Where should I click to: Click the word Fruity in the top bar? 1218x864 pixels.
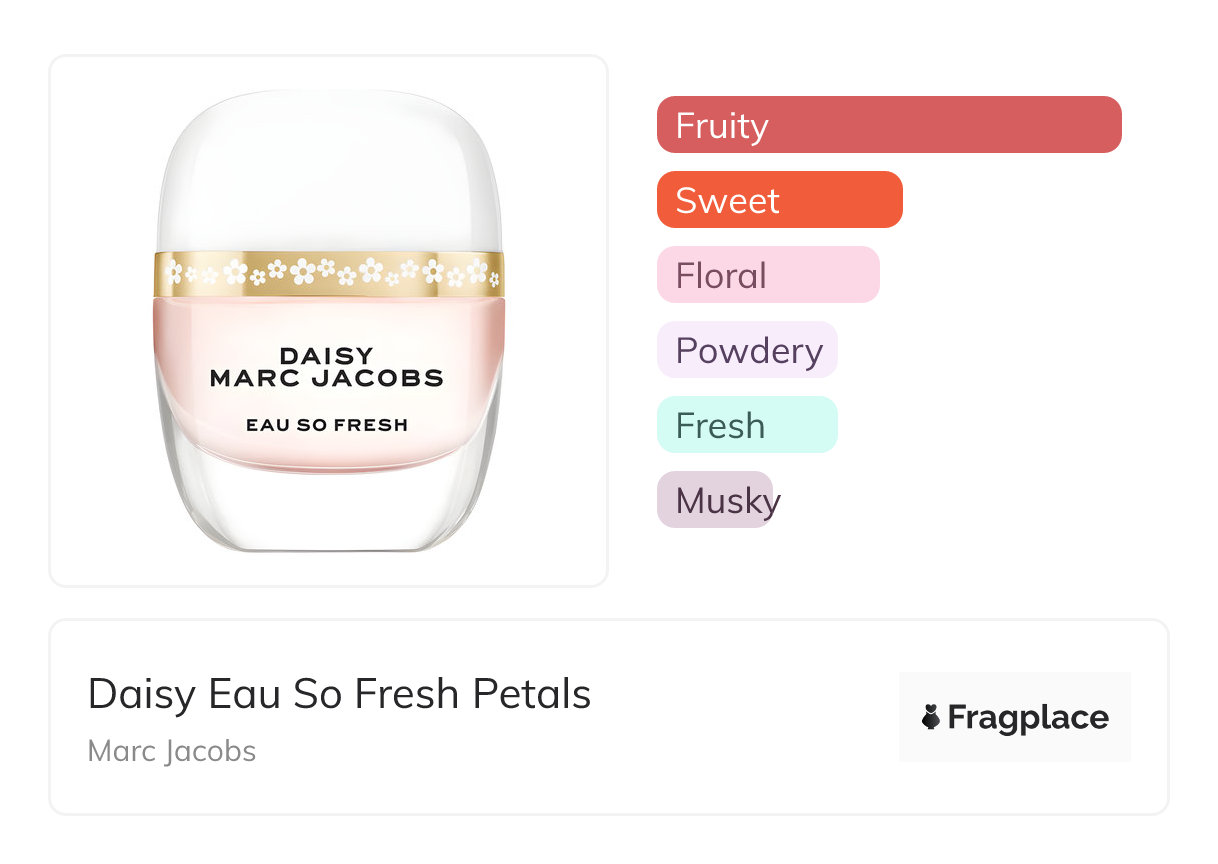[721, 126]
